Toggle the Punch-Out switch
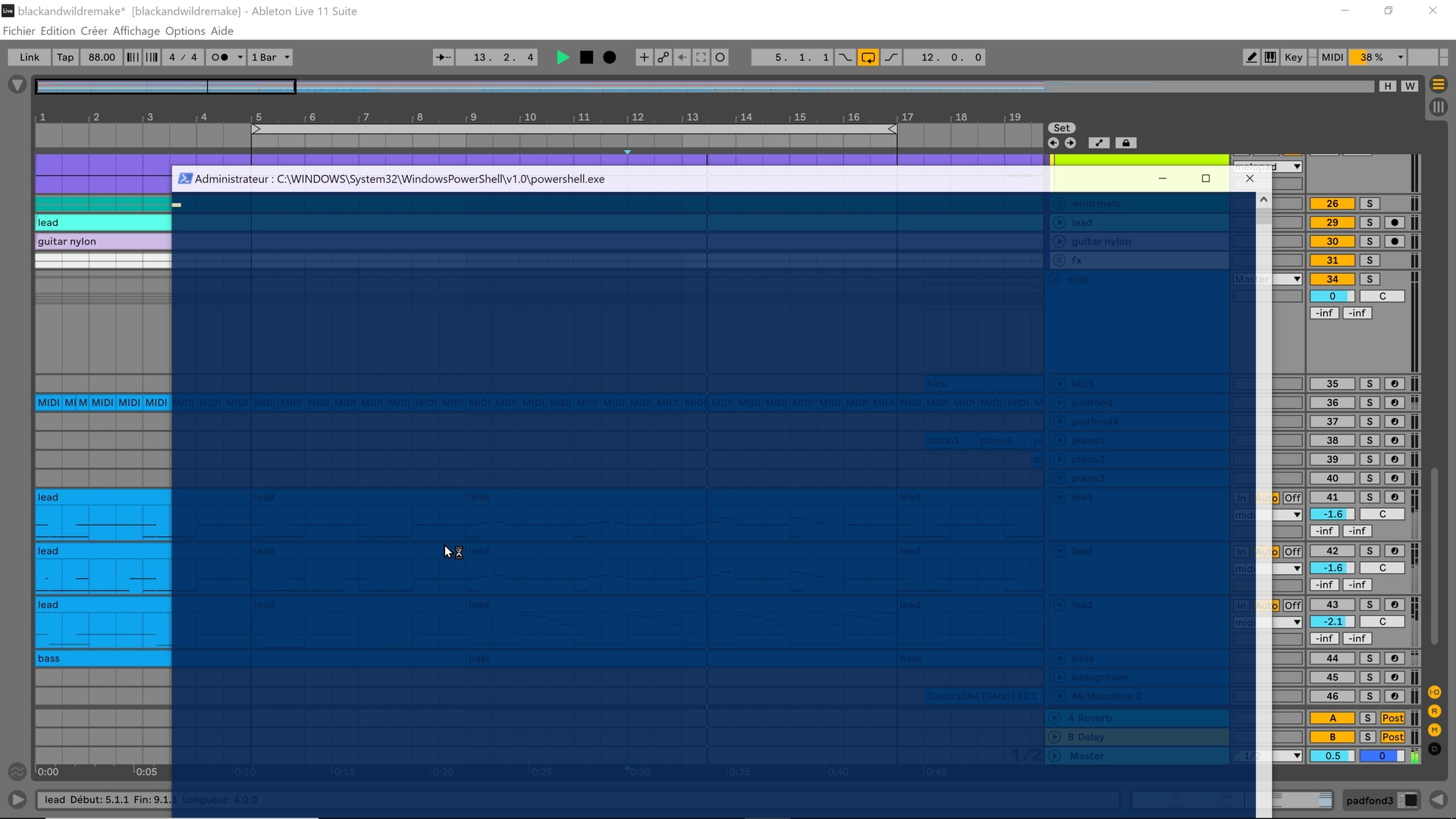The width and height of the screenshot is (1456, 819). point(892,58)
